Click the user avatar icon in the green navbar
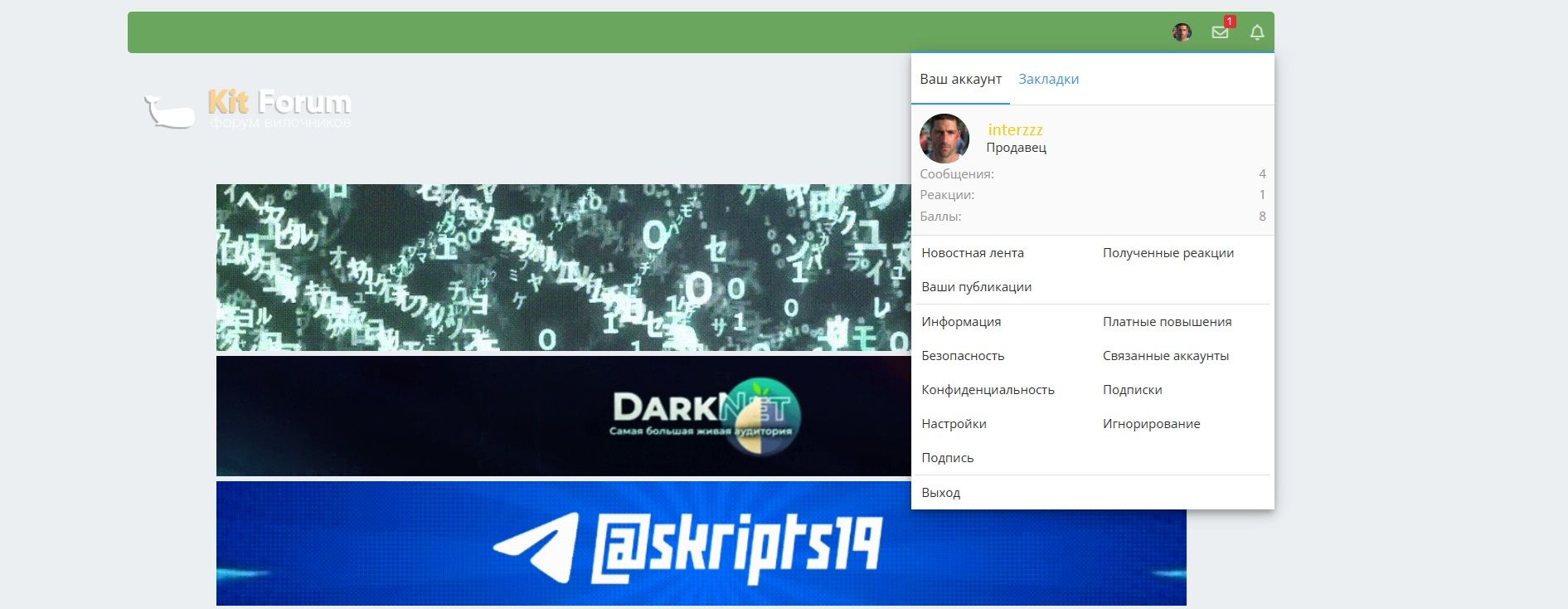This screenshot has height=609, width=1568. click(x=1182, y=32)
